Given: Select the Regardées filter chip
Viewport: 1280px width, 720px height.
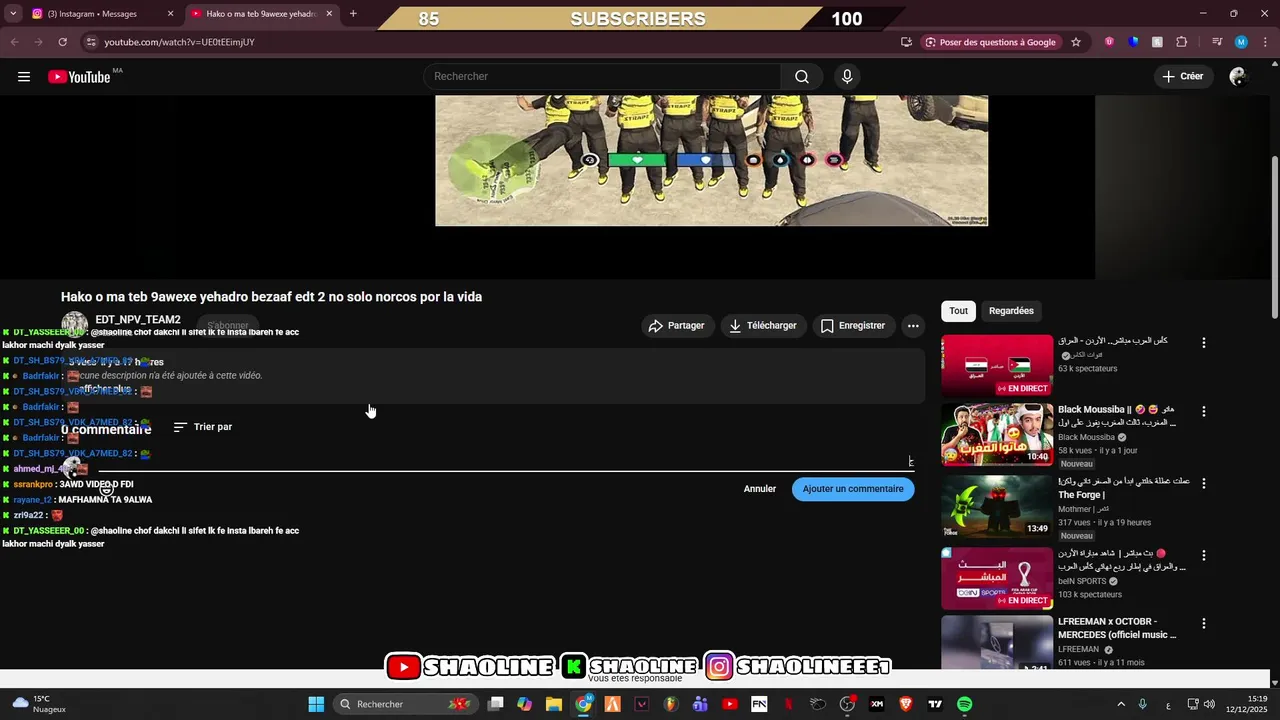Looking at the screenshot, I should (x=1011, y=311).
